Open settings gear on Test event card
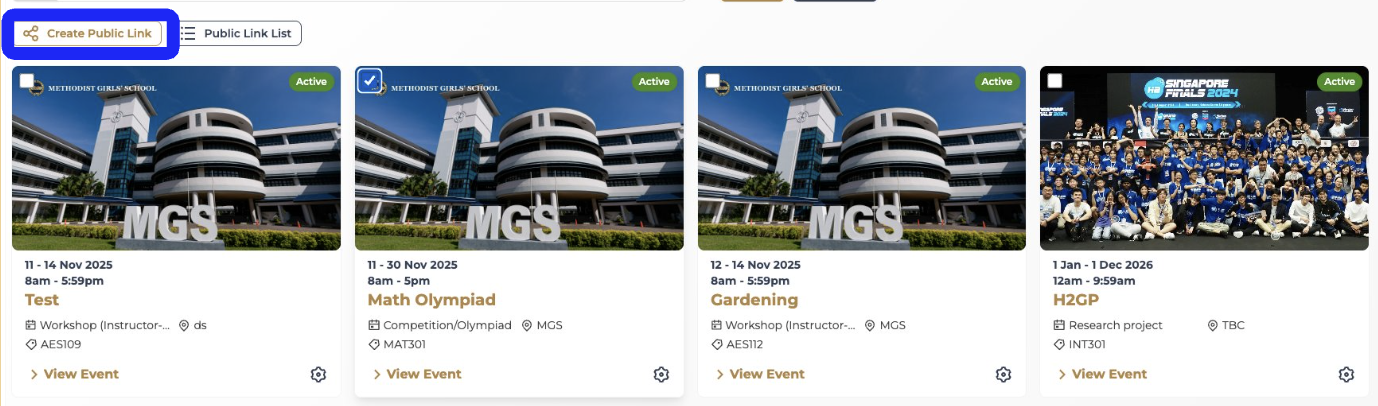 (318, 374)
